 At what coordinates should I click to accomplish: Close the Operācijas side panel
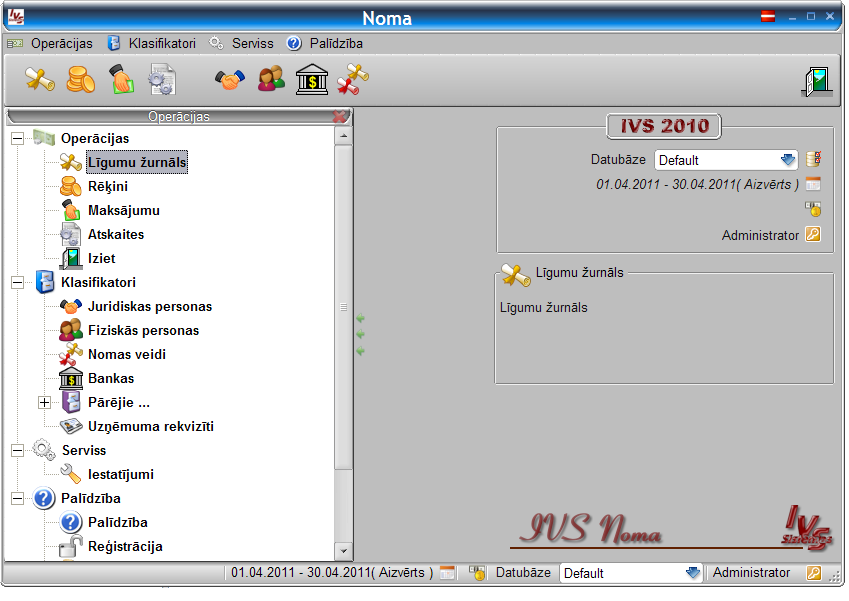(x=339, y=116)
